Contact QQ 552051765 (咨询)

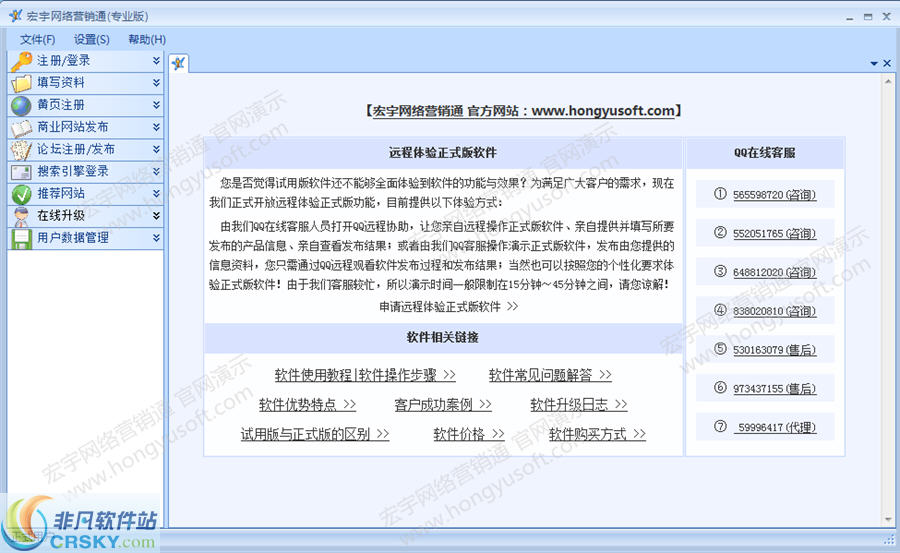[x=774, y=234]
